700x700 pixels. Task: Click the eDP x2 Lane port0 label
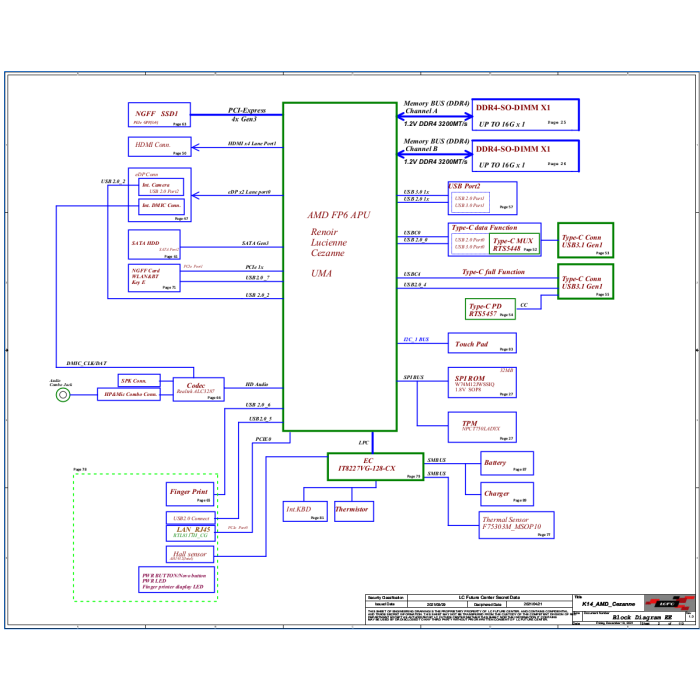(249, 192)
